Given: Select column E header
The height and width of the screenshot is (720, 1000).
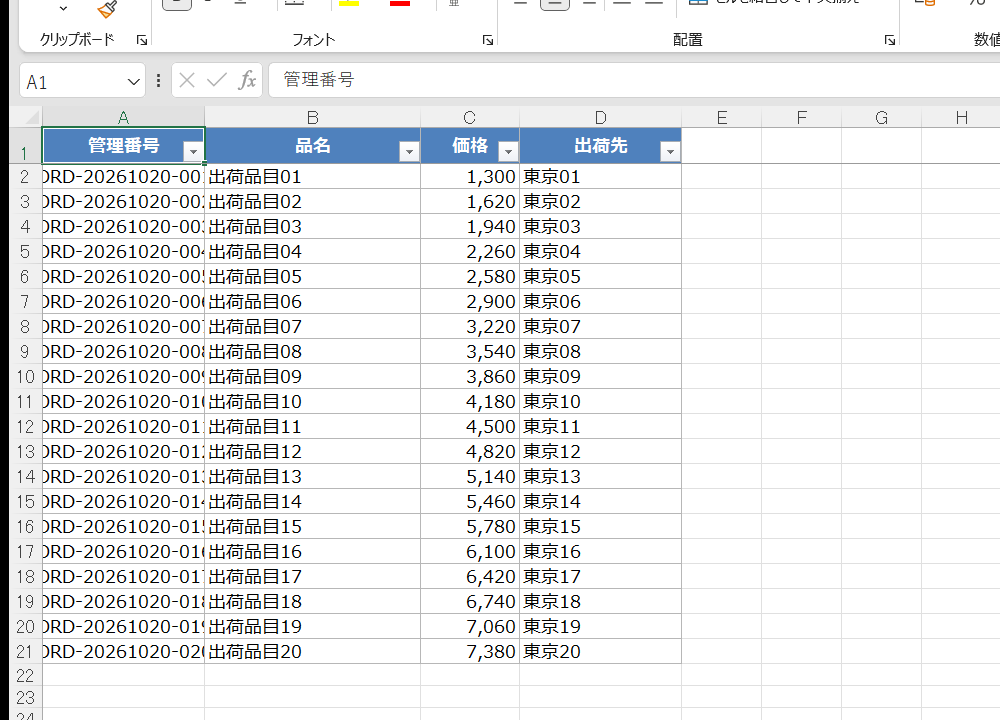Looking at the screenshot, I should (x=721, y=117).
